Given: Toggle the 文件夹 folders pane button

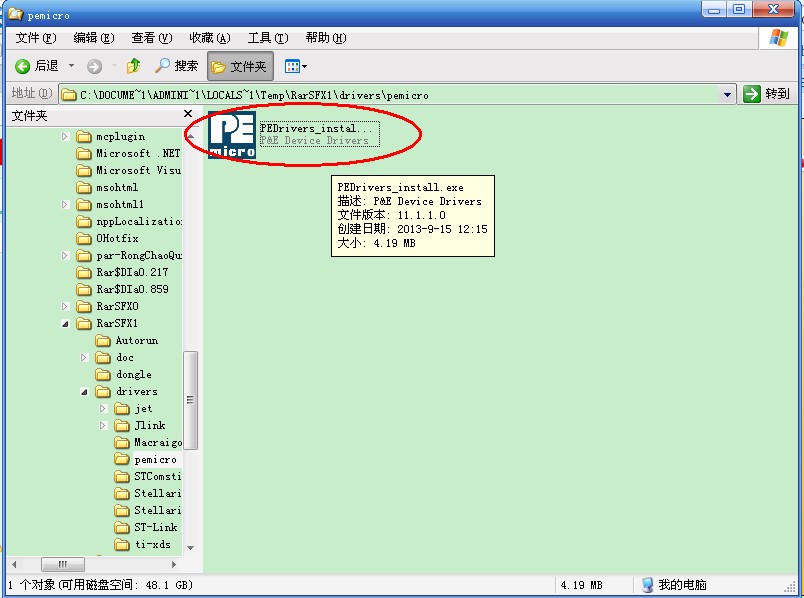Looking at the screenshot, I should tap(240, 66).
